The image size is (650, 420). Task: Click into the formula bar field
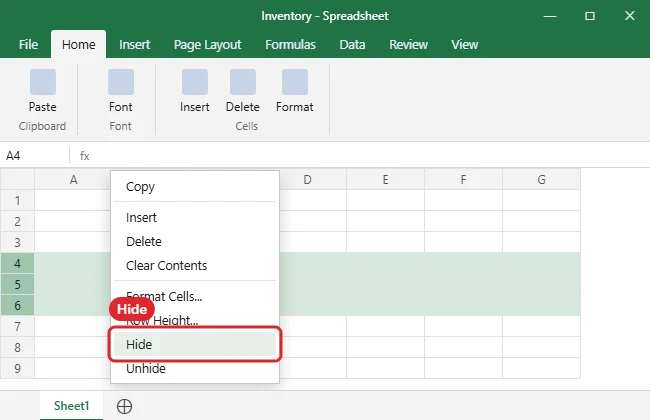369,156
